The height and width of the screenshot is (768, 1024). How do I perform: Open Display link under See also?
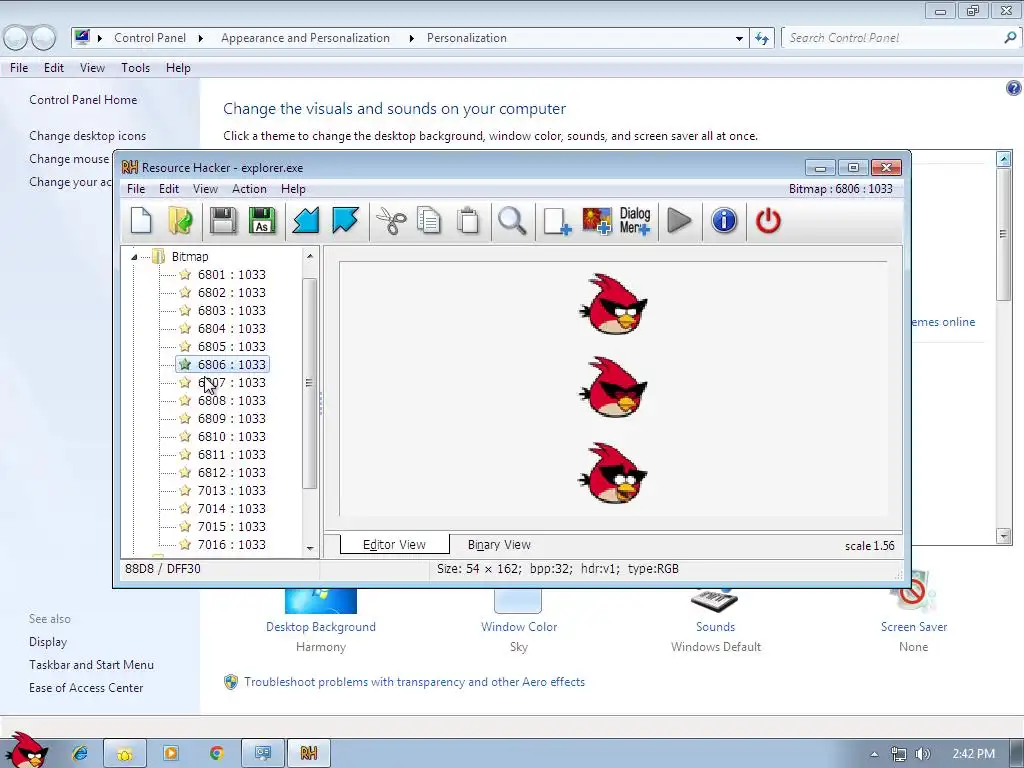(x=48, y=642)
